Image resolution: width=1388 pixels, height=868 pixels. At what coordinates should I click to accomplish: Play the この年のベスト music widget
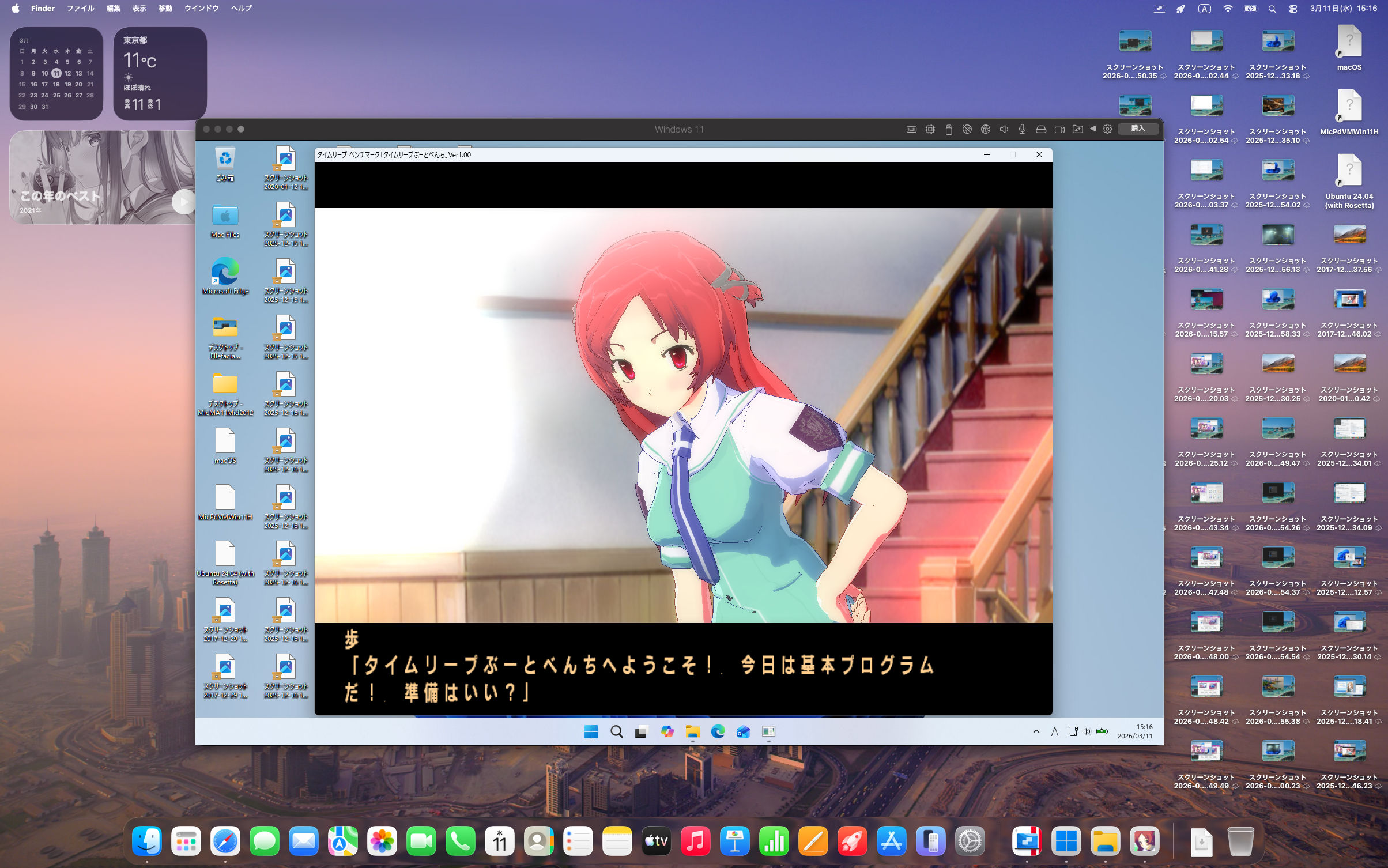pyautogui.click(x=183, y=202)
